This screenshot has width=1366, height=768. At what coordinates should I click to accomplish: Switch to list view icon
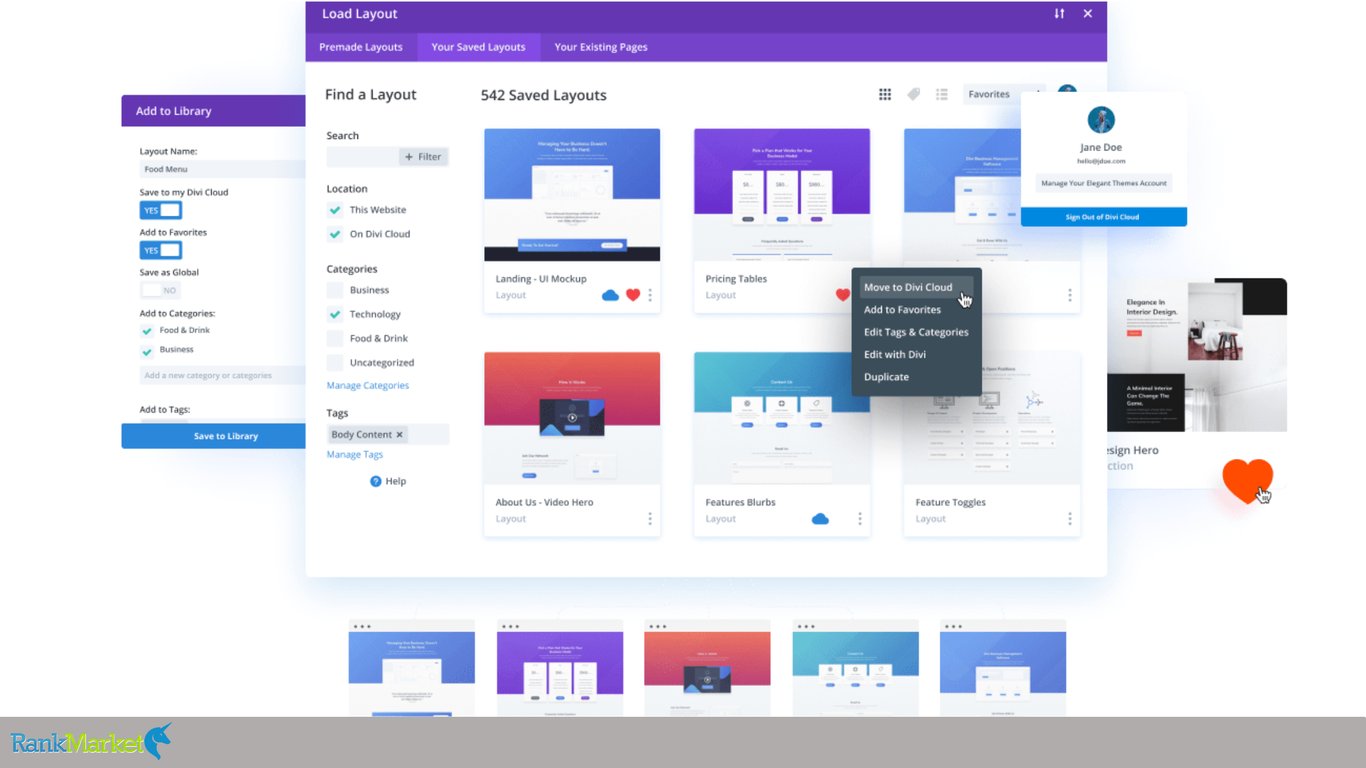pos(941,94)
